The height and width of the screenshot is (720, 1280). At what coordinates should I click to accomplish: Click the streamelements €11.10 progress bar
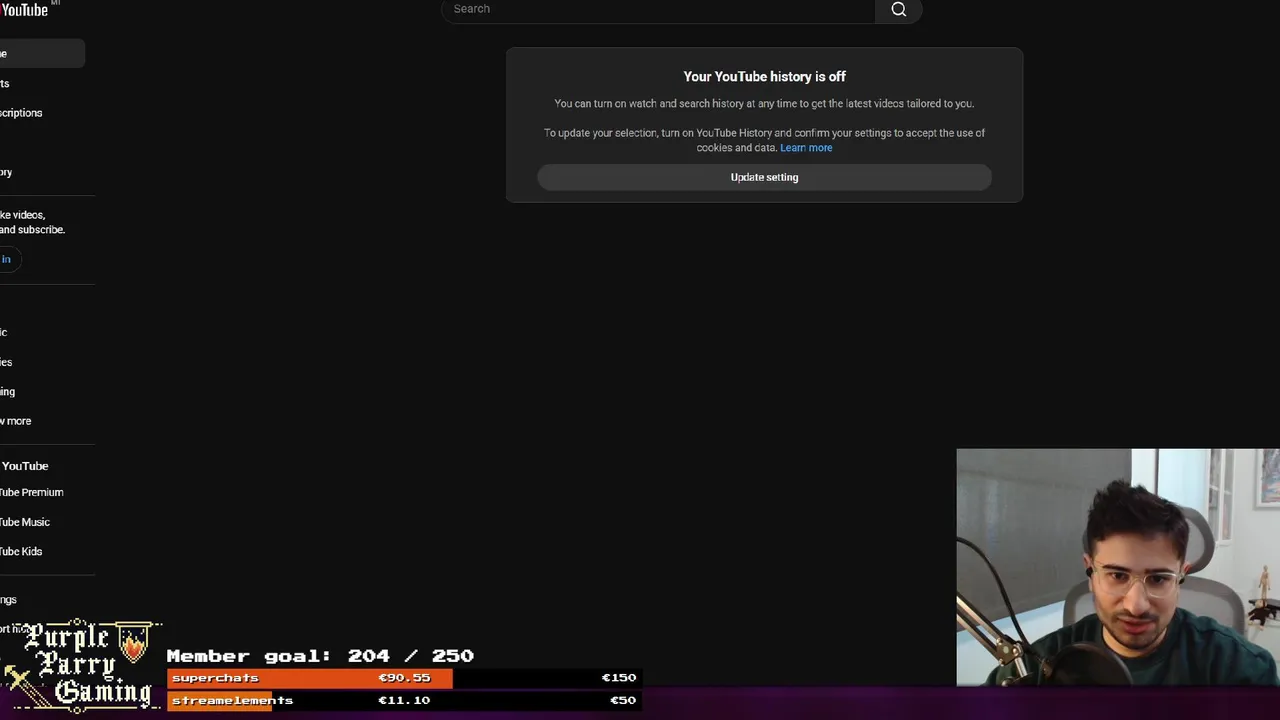(x=220, y=700)
